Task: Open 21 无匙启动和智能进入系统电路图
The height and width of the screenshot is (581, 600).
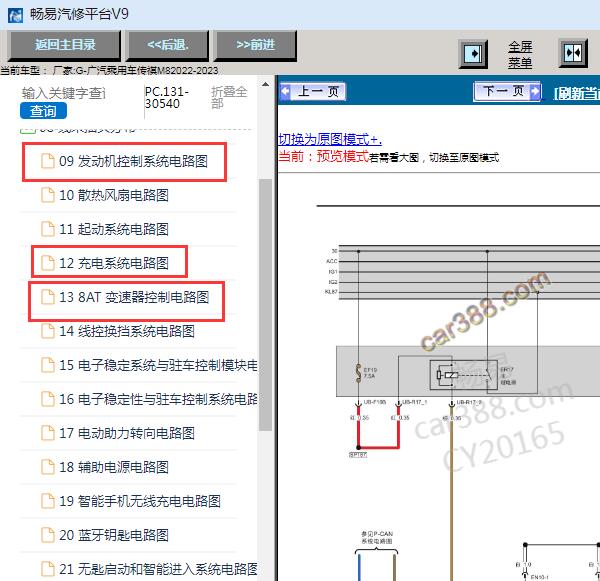Action: [x=158, y=570]
